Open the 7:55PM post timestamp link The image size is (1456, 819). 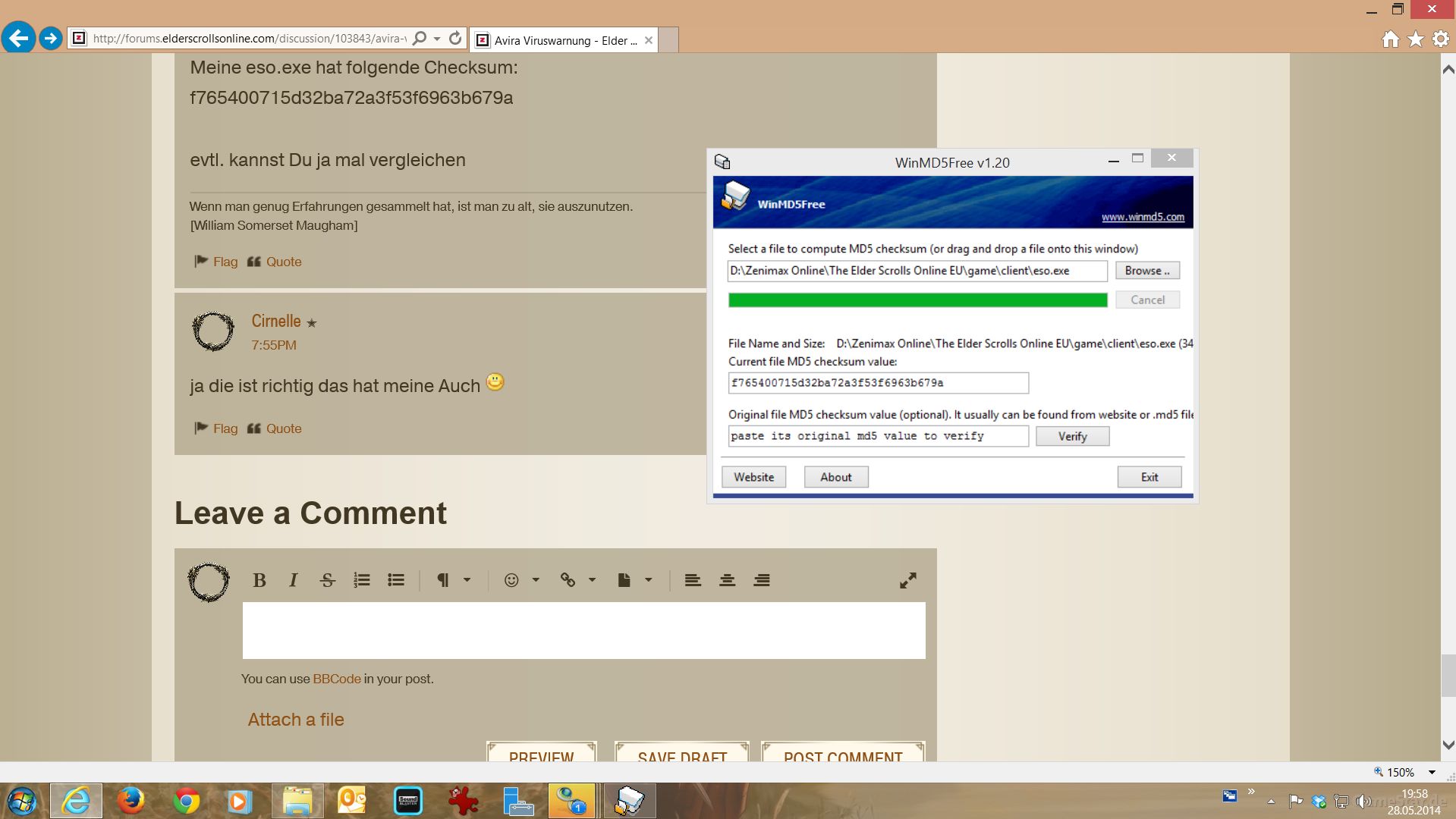click(274, 345)
